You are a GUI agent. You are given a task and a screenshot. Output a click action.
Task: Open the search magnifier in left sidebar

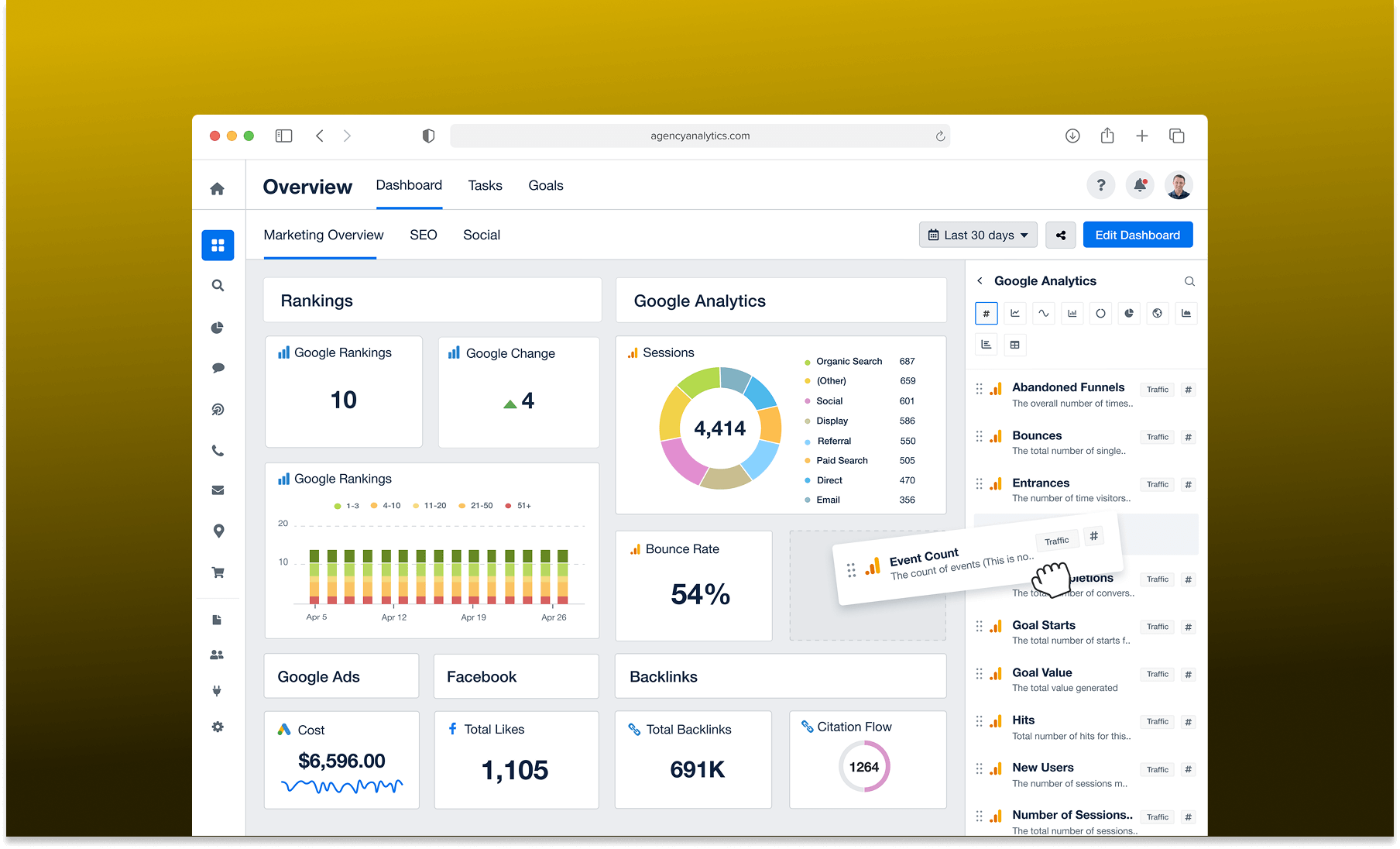[218, 285]
